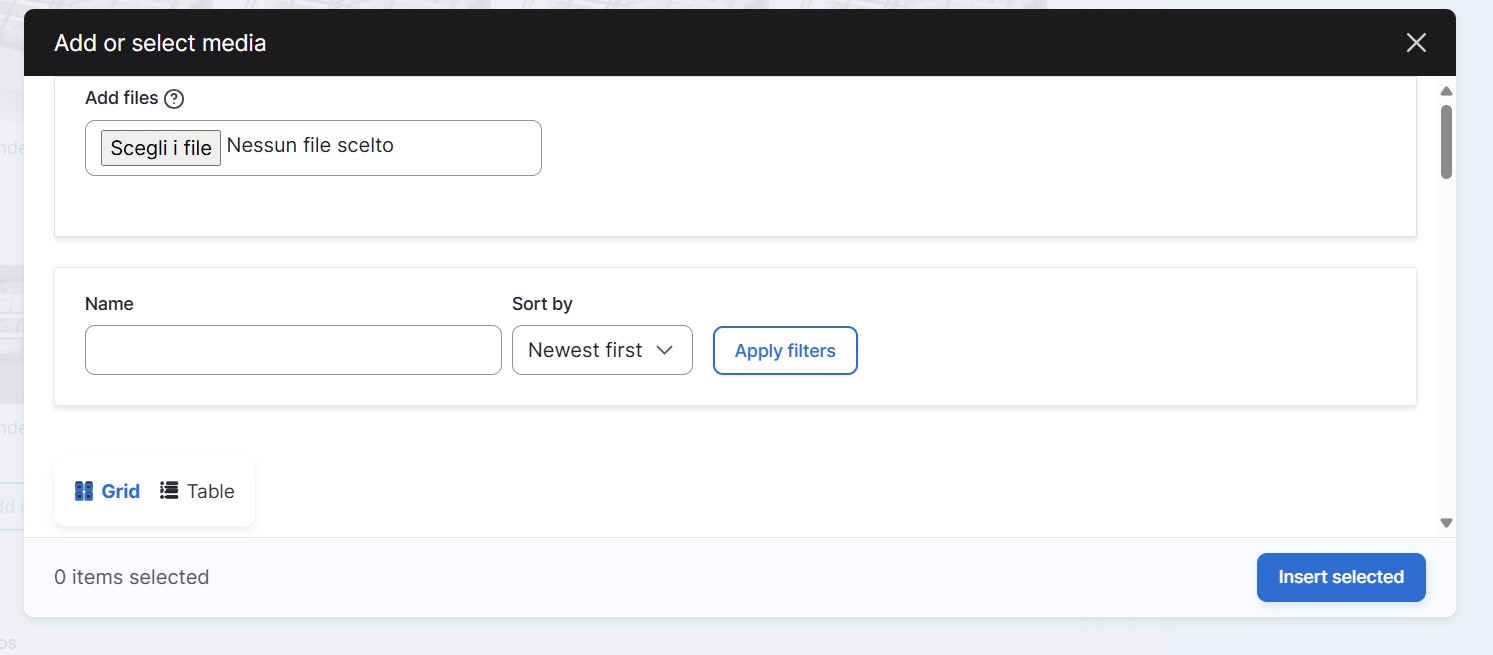Click the Name field label

pyautogui.click(x=109, y=304)
